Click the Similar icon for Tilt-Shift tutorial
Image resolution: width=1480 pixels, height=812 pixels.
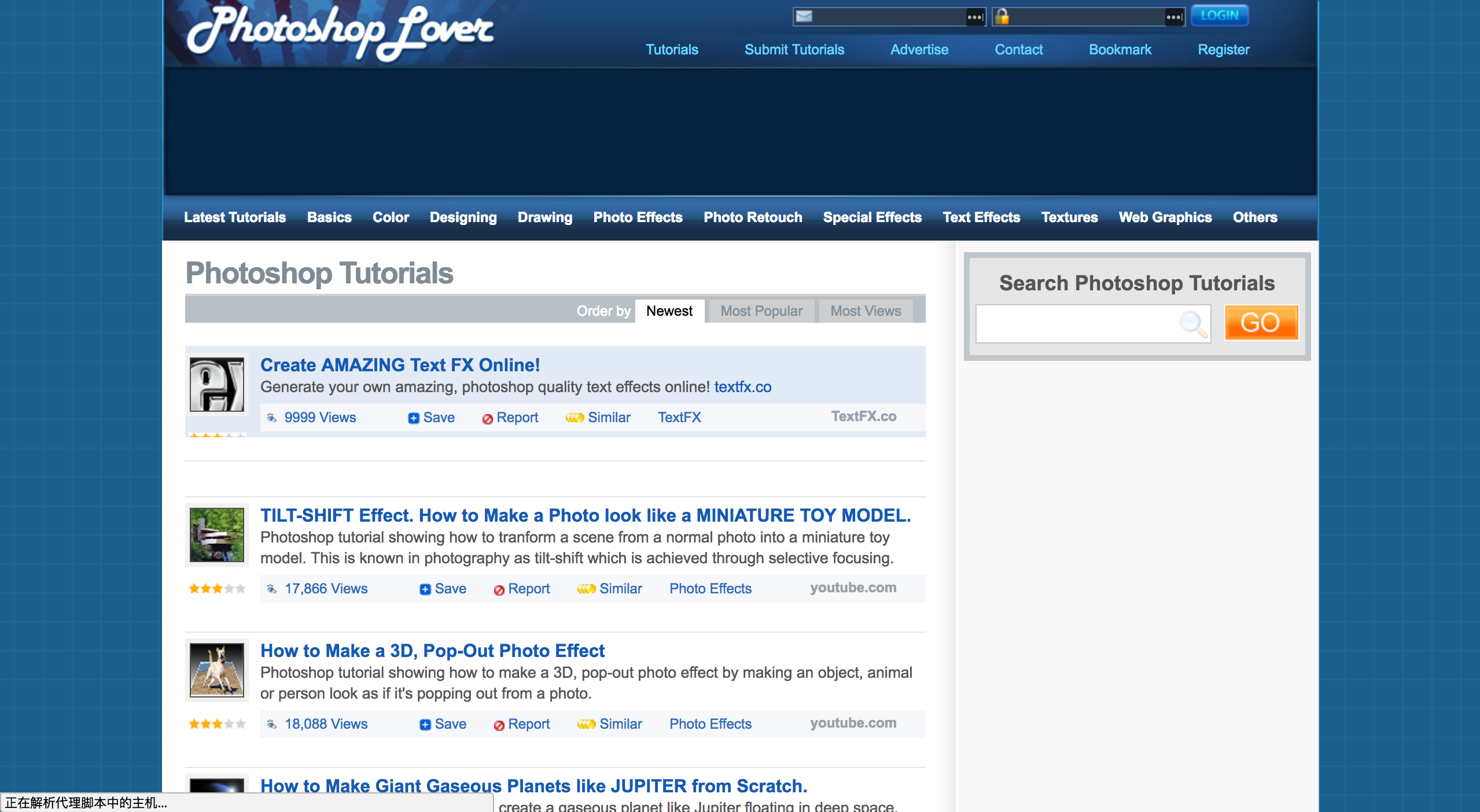(x=586, y=589)
